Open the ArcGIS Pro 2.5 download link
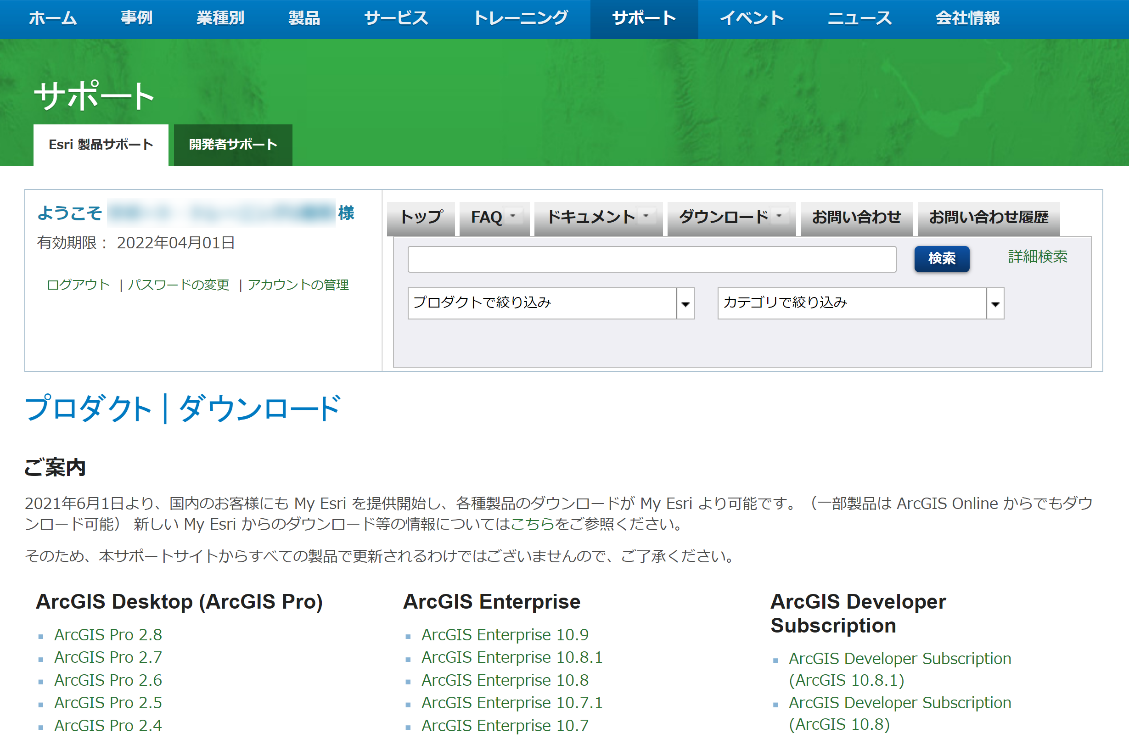 coord(108,703)
